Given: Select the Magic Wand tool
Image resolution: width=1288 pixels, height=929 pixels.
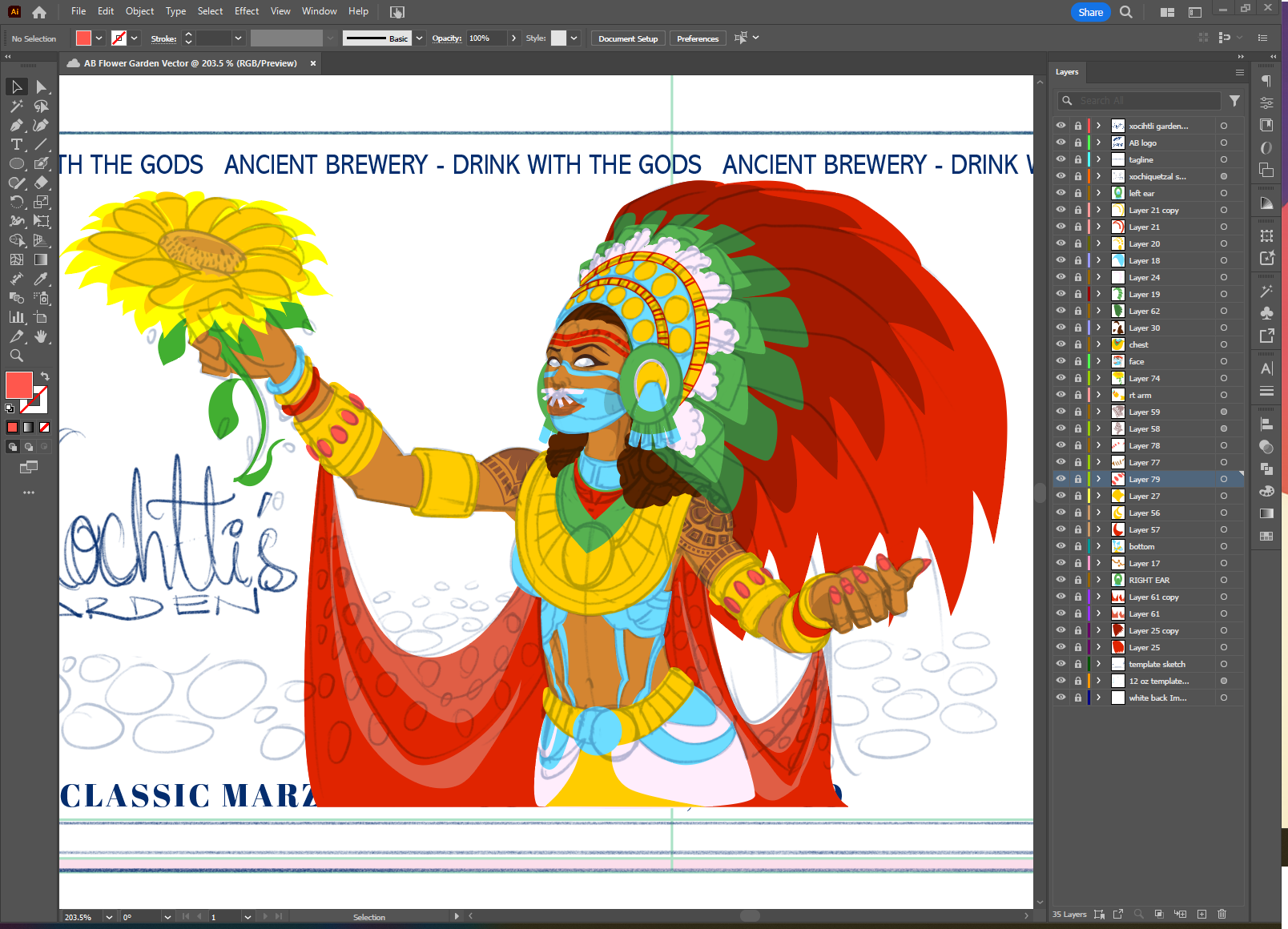Looking at the screenshot, I should coord(17,106).
